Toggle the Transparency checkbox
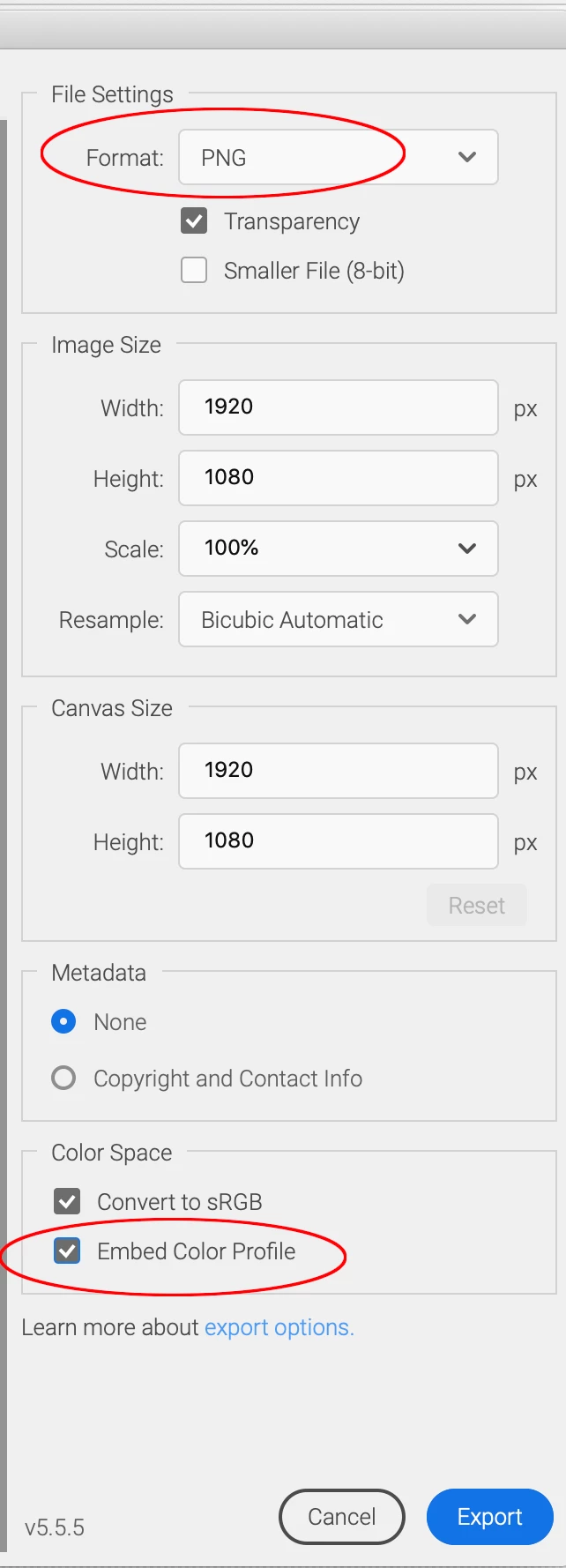The width and height of the screenshot is (566, 1568). [194, 220]
